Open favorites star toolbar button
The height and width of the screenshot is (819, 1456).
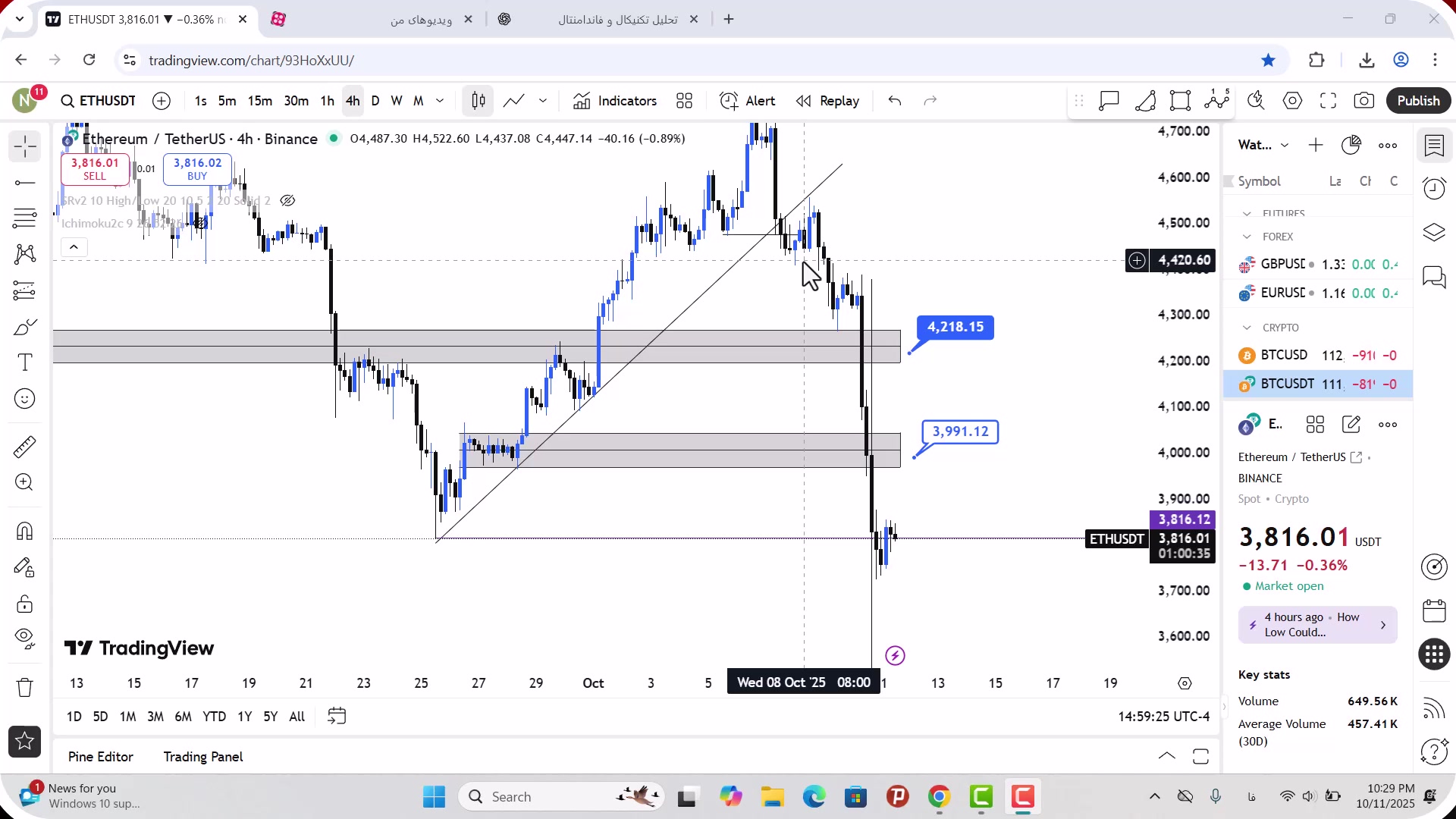click(24, 742)
